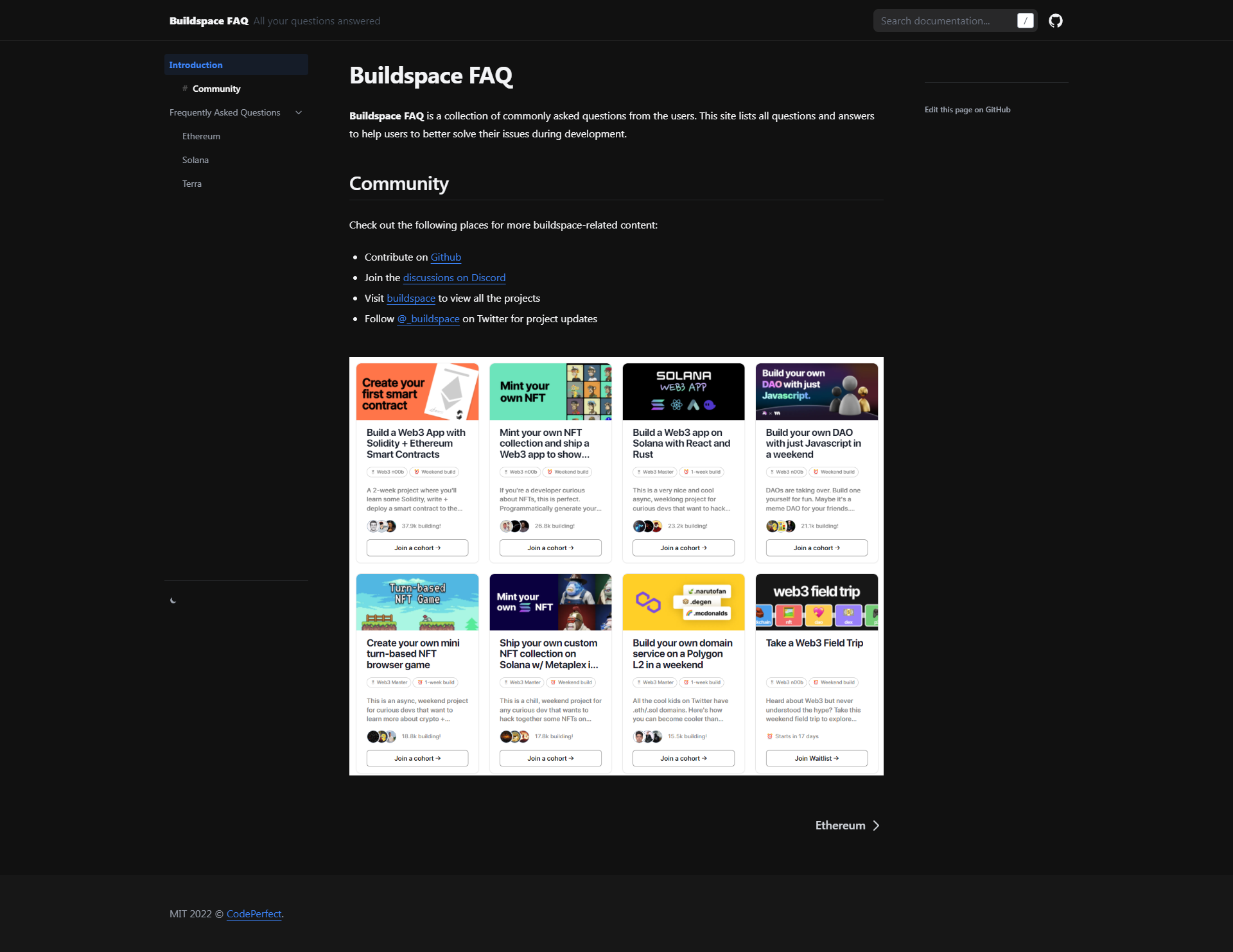The width and height of the screenshot is (1233, 952).
Task: Navigate to the Terra sidebar entry
Action: pos(191,184)
